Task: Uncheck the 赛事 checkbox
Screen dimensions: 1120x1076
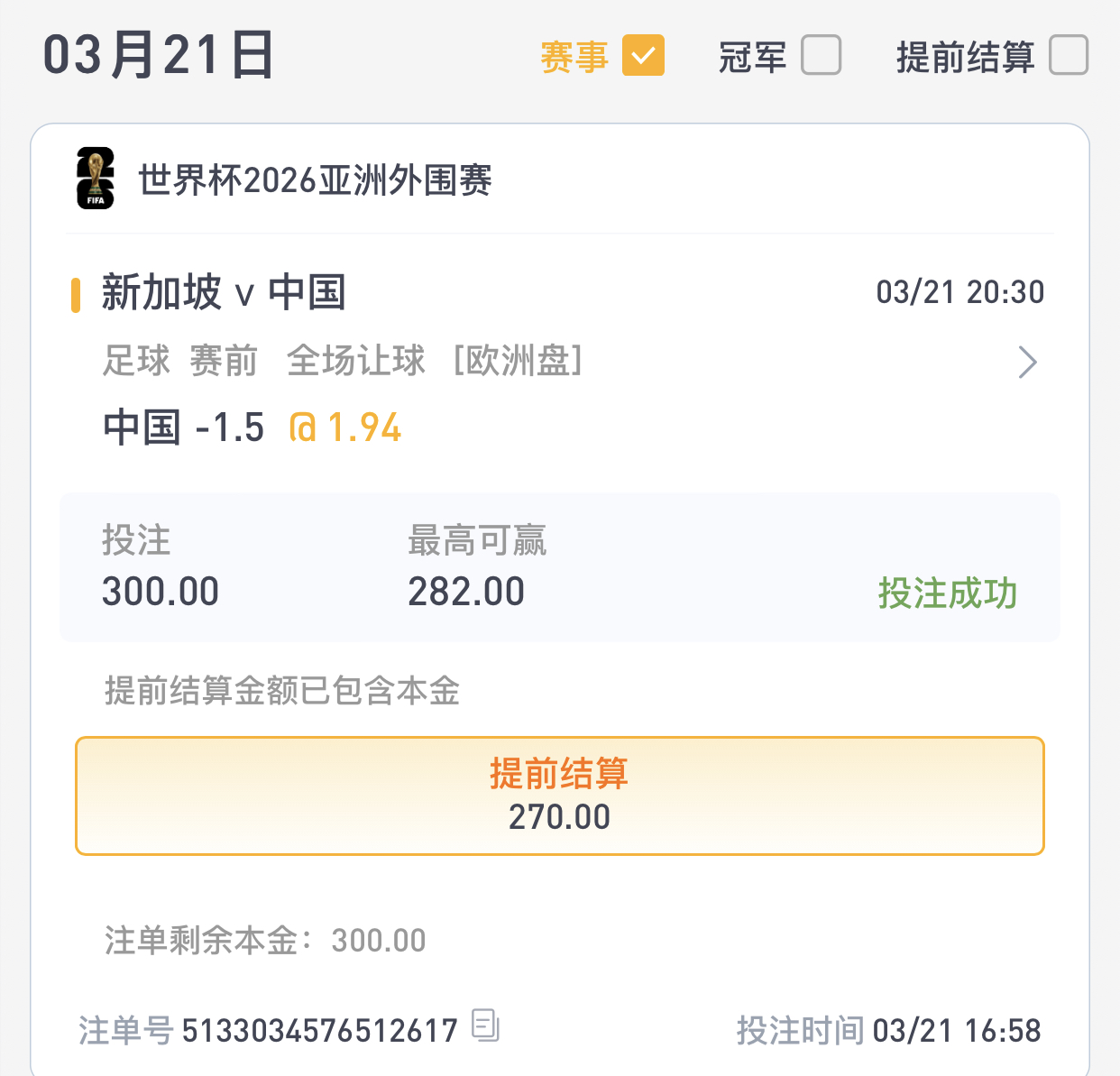Action: coord(643,56)
